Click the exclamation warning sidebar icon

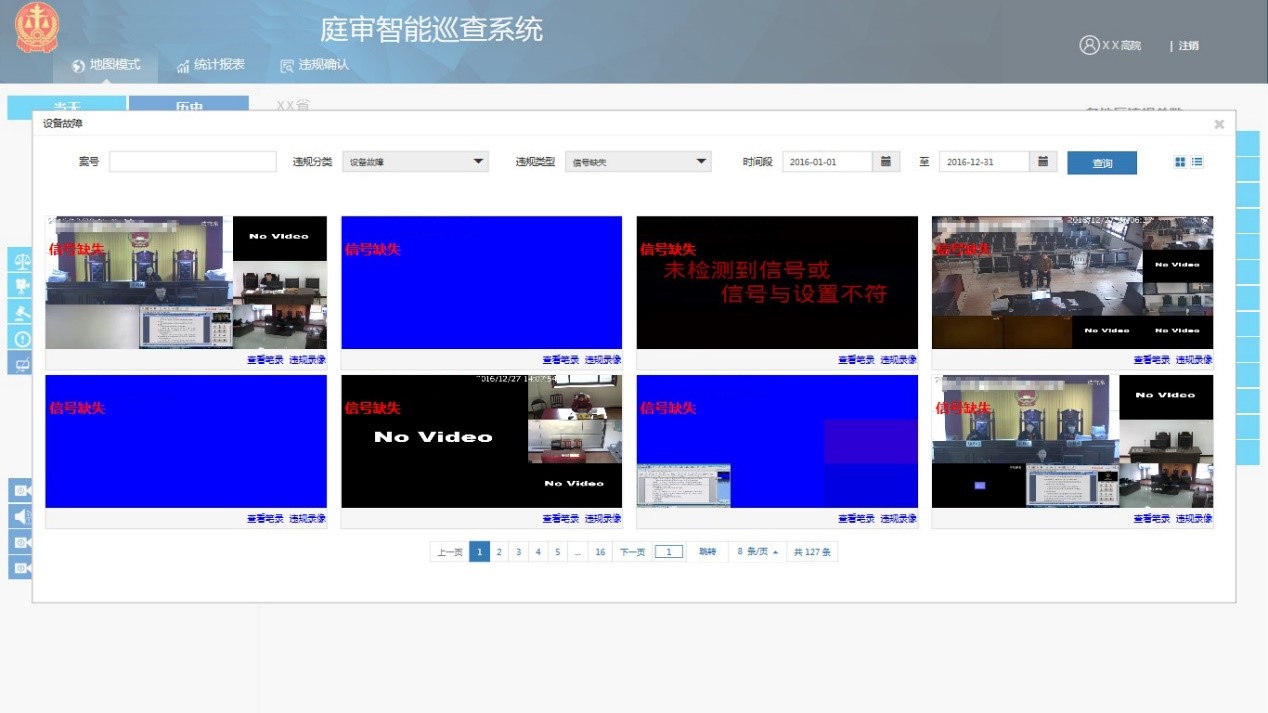(20, 338)
